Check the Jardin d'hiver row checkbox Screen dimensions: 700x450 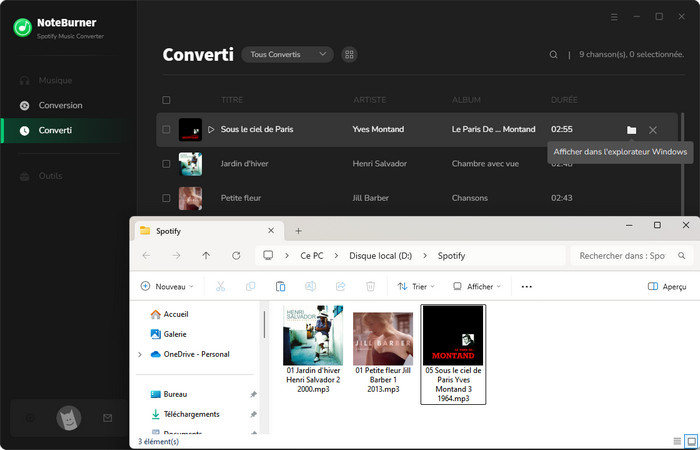166,164
